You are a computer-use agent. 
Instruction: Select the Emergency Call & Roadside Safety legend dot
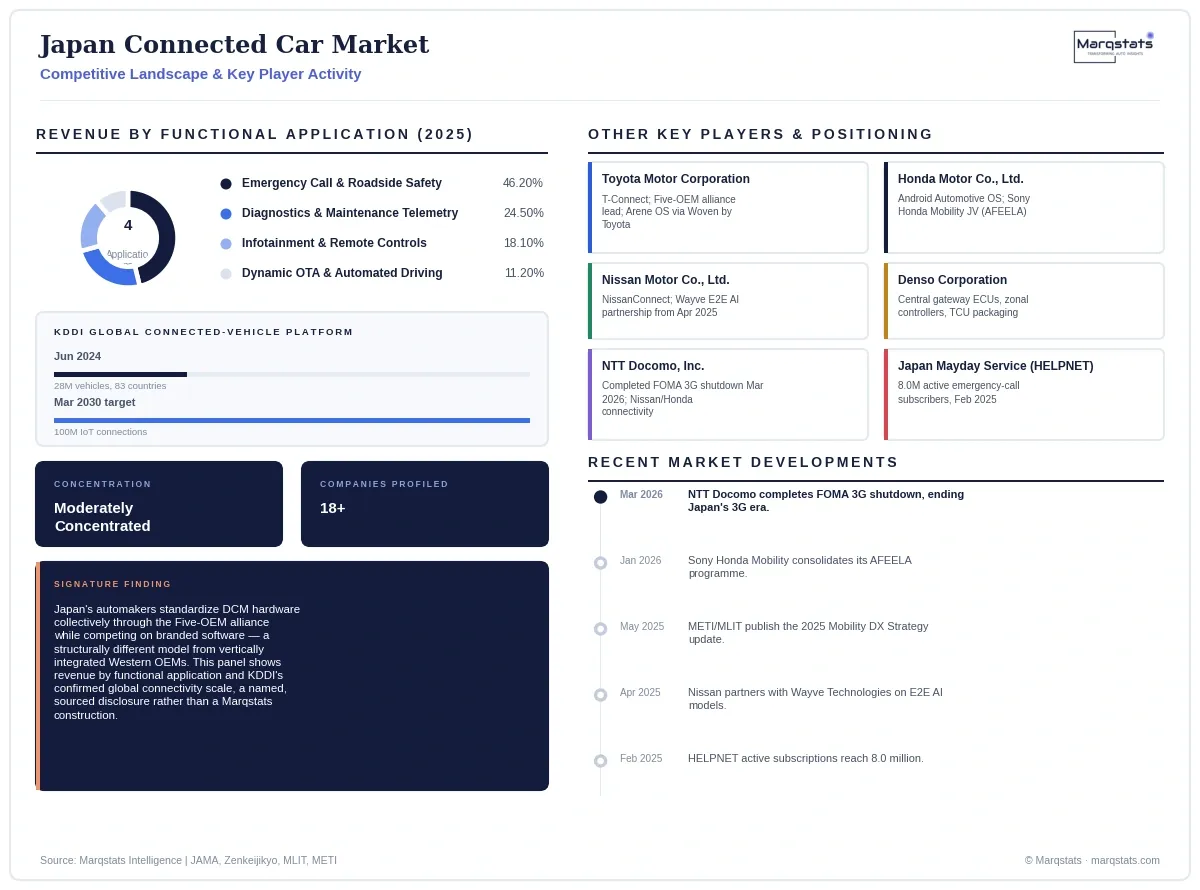[226, 184]
